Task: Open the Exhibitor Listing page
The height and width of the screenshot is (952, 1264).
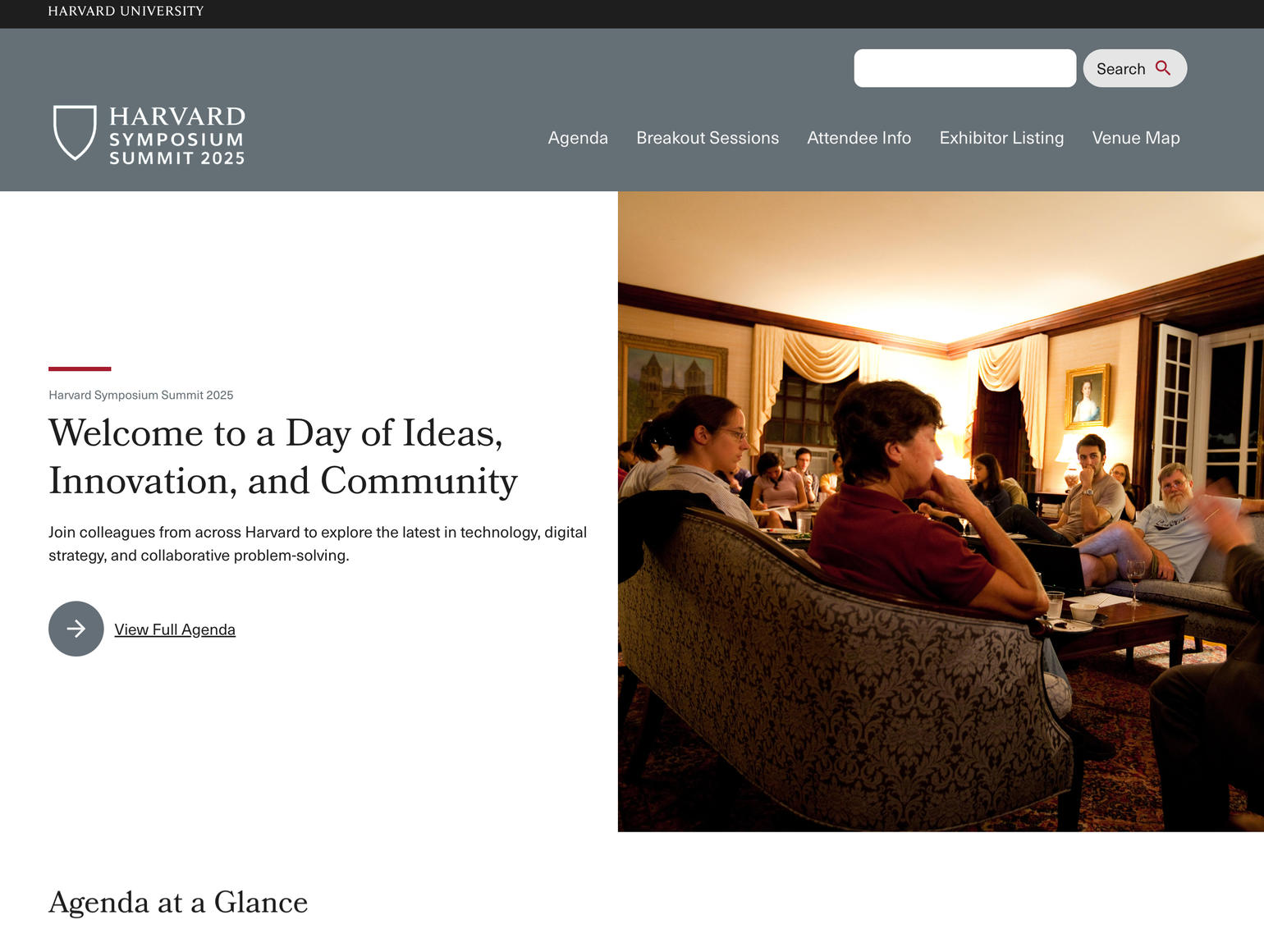Action: (x=1001, y=138)
